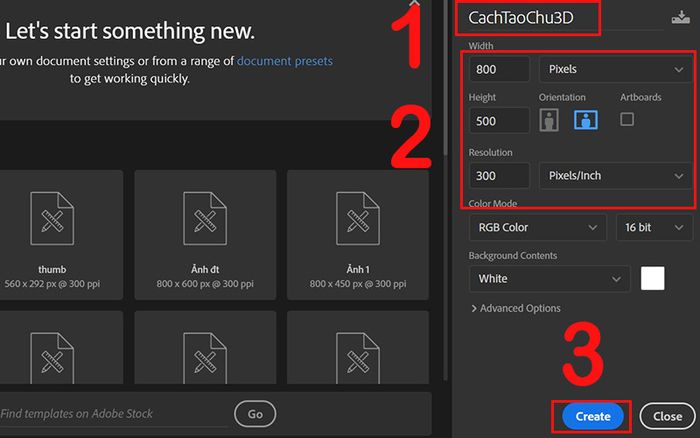The height and width of the screenshot is (438, 700).
Task: Select landscape orientation icon
Action: point(586,120)
